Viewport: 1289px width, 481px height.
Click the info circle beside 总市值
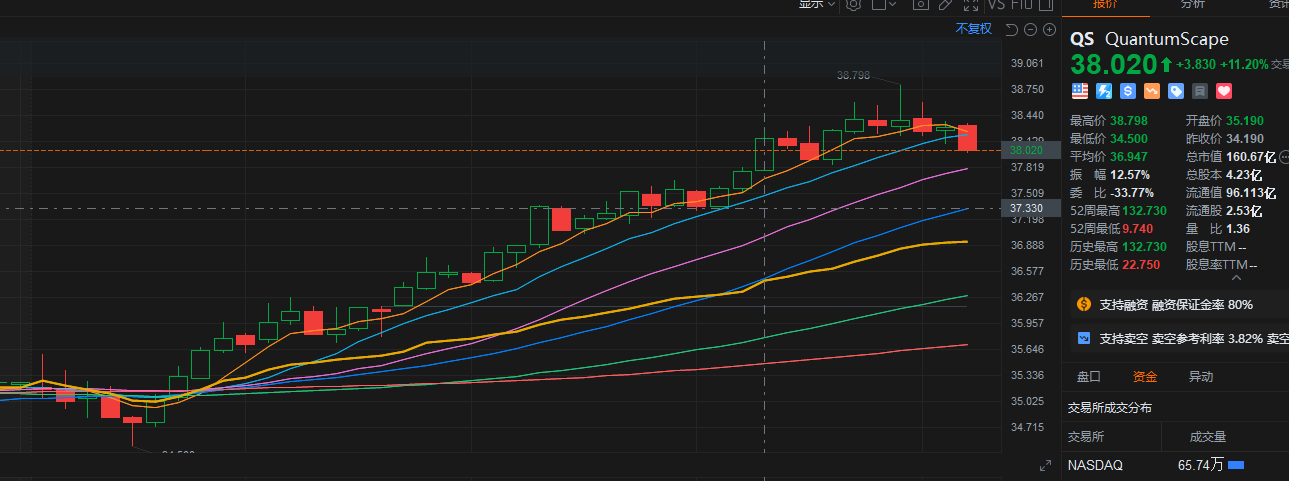point(1285,157)
